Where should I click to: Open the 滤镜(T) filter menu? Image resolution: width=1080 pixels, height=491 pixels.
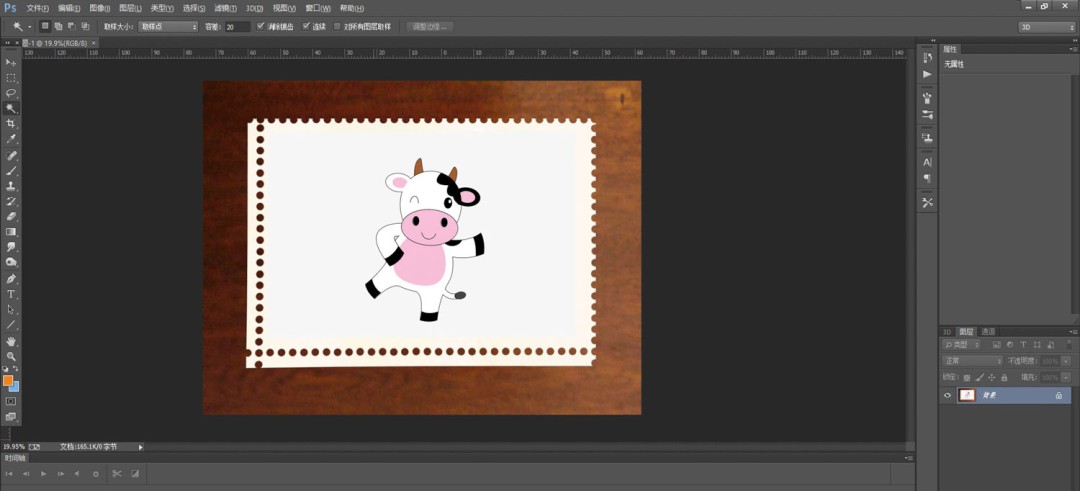225,8
